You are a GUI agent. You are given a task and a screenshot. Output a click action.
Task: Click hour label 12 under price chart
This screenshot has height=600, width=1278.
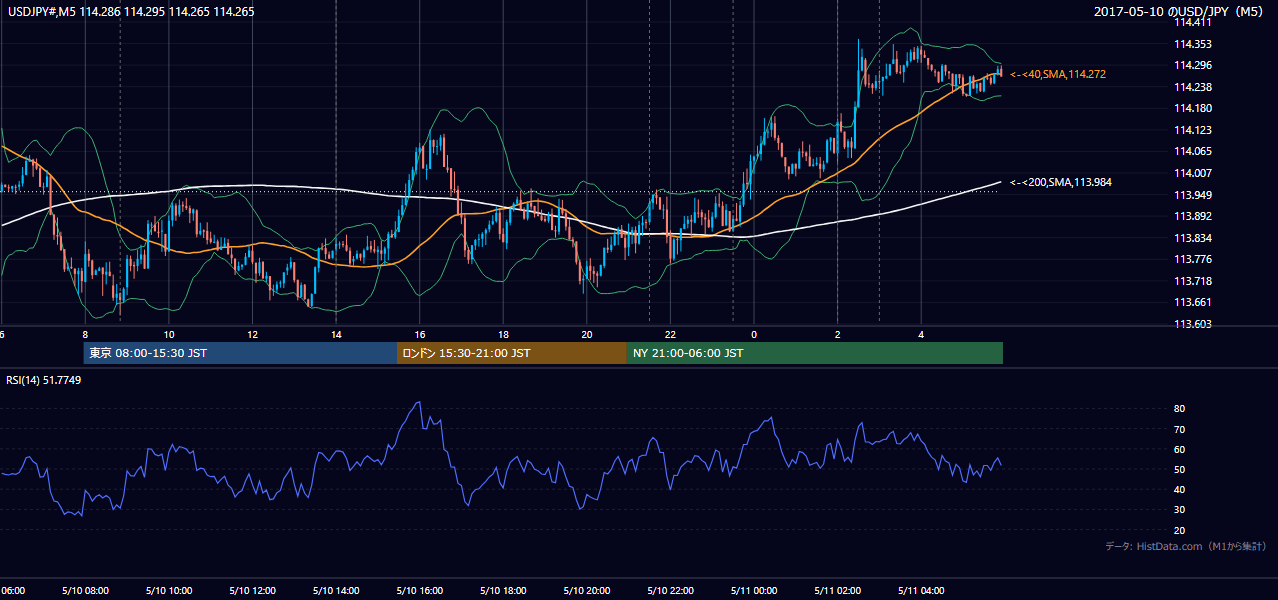pyautogui.click(x=252, y=334)
